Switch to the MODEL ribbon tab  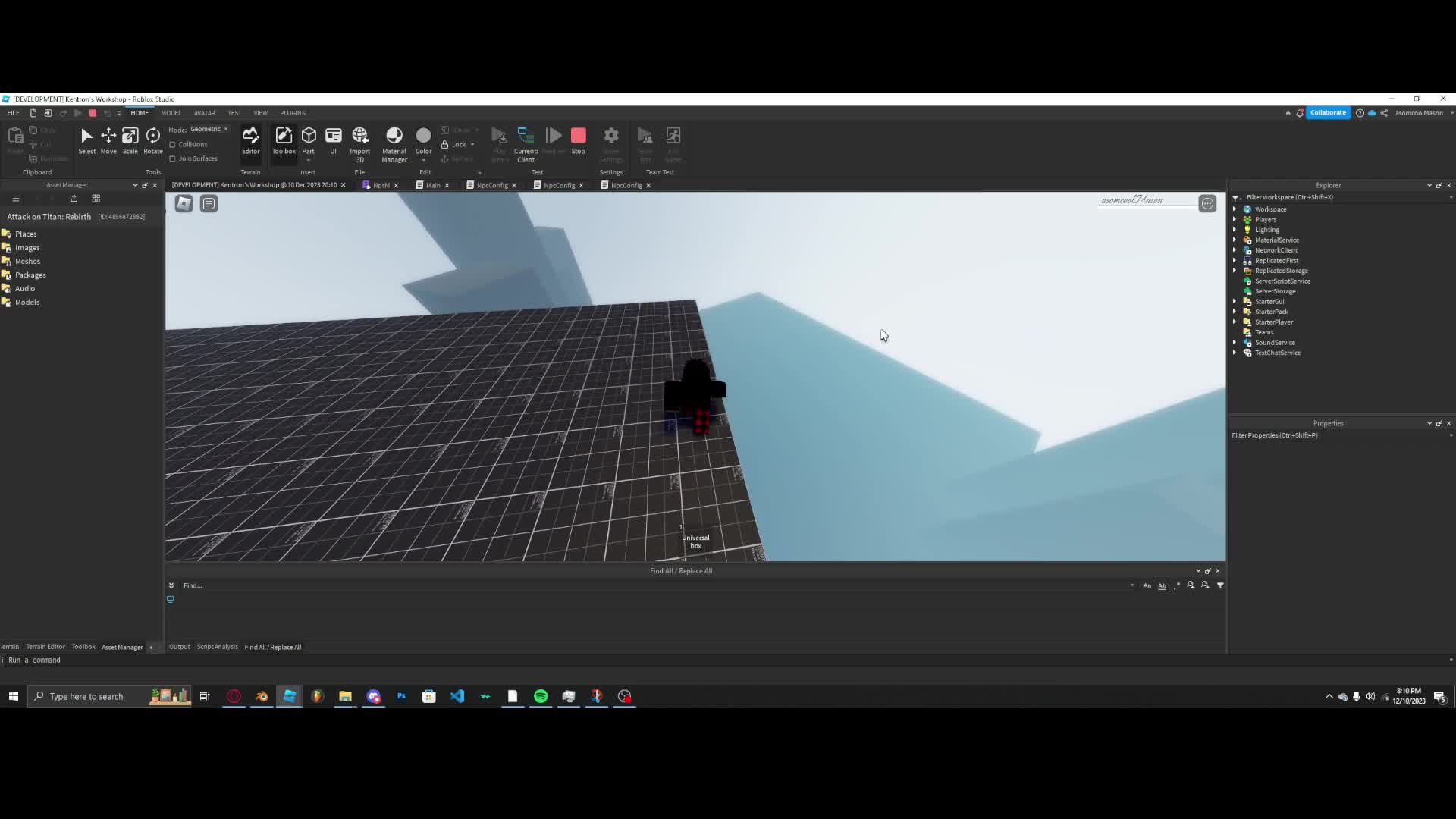(171, 113)
